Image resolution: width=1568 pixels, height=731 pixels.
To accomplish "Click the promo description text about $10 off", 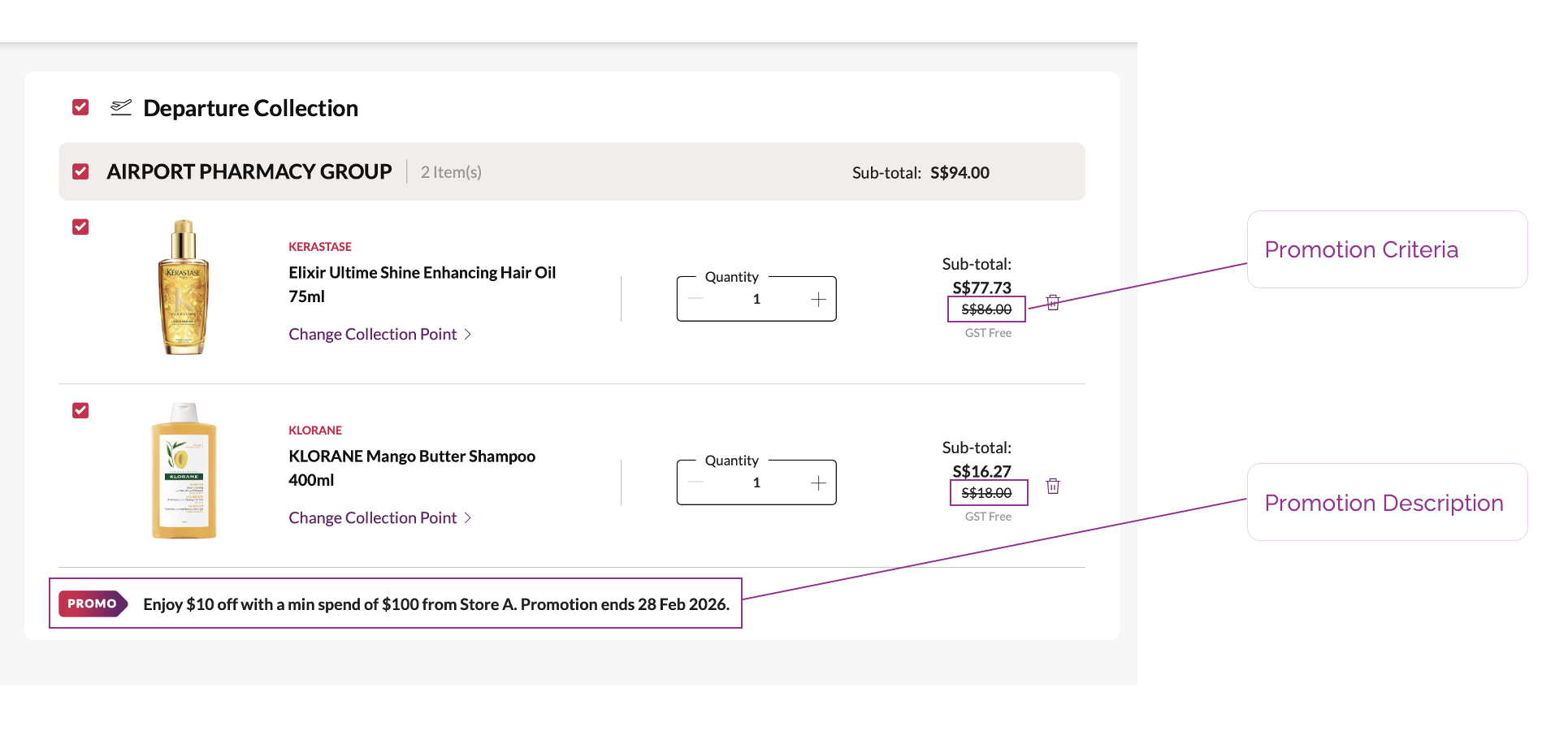I will 436,604.
